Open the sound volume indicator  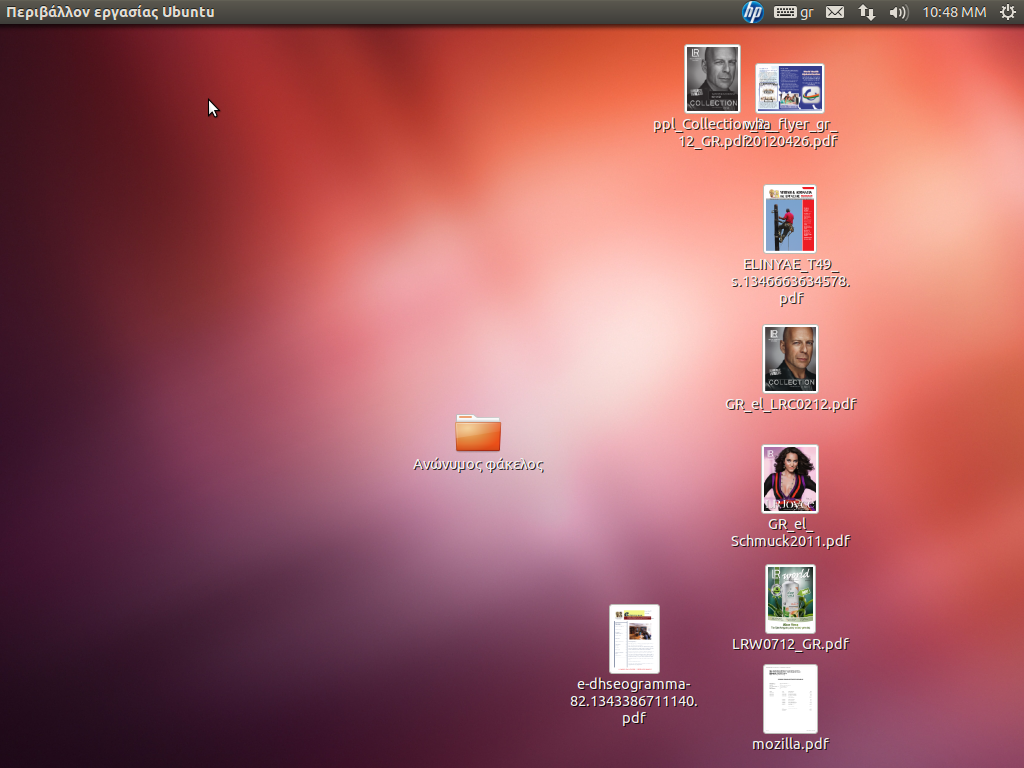tap(898, 12)
